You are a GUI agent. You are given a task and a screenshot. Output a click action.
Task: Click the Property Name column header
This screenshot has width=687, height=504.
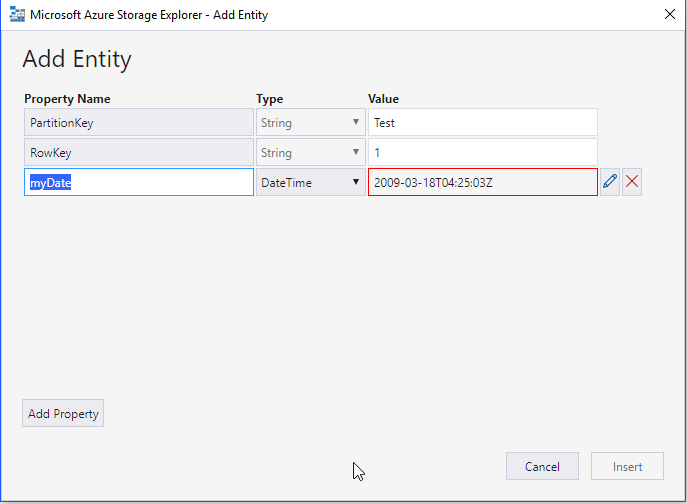67,99
